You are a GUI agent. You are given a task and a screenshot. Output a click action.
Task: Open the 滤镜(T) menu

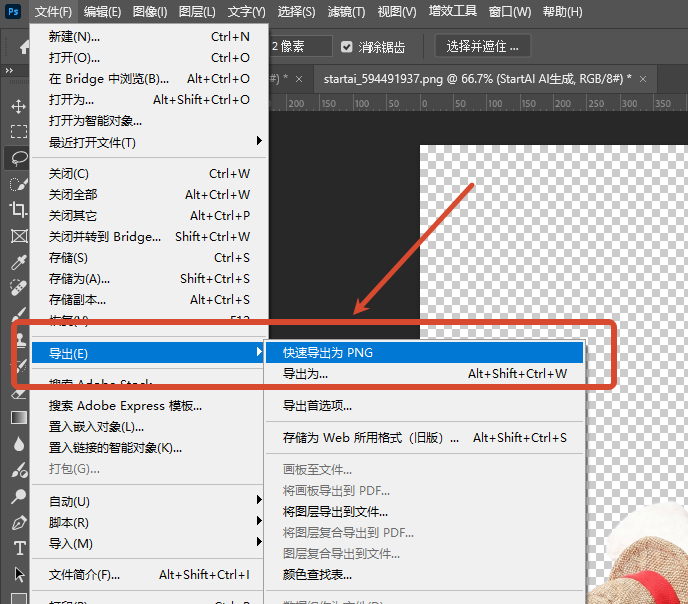[346, 12]
